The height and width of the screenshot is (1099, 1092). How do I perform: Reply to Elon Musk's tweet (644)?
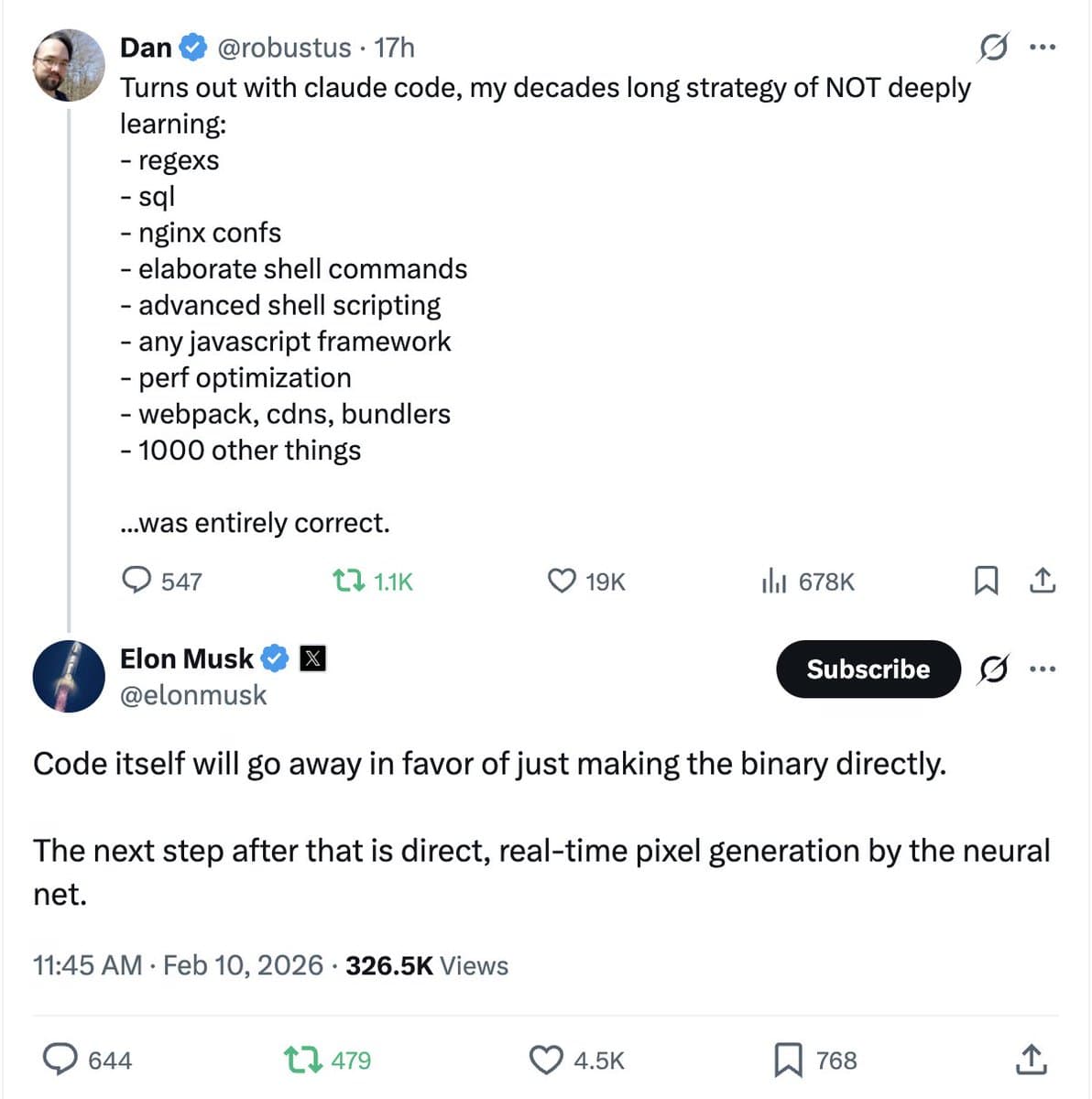61,1060
